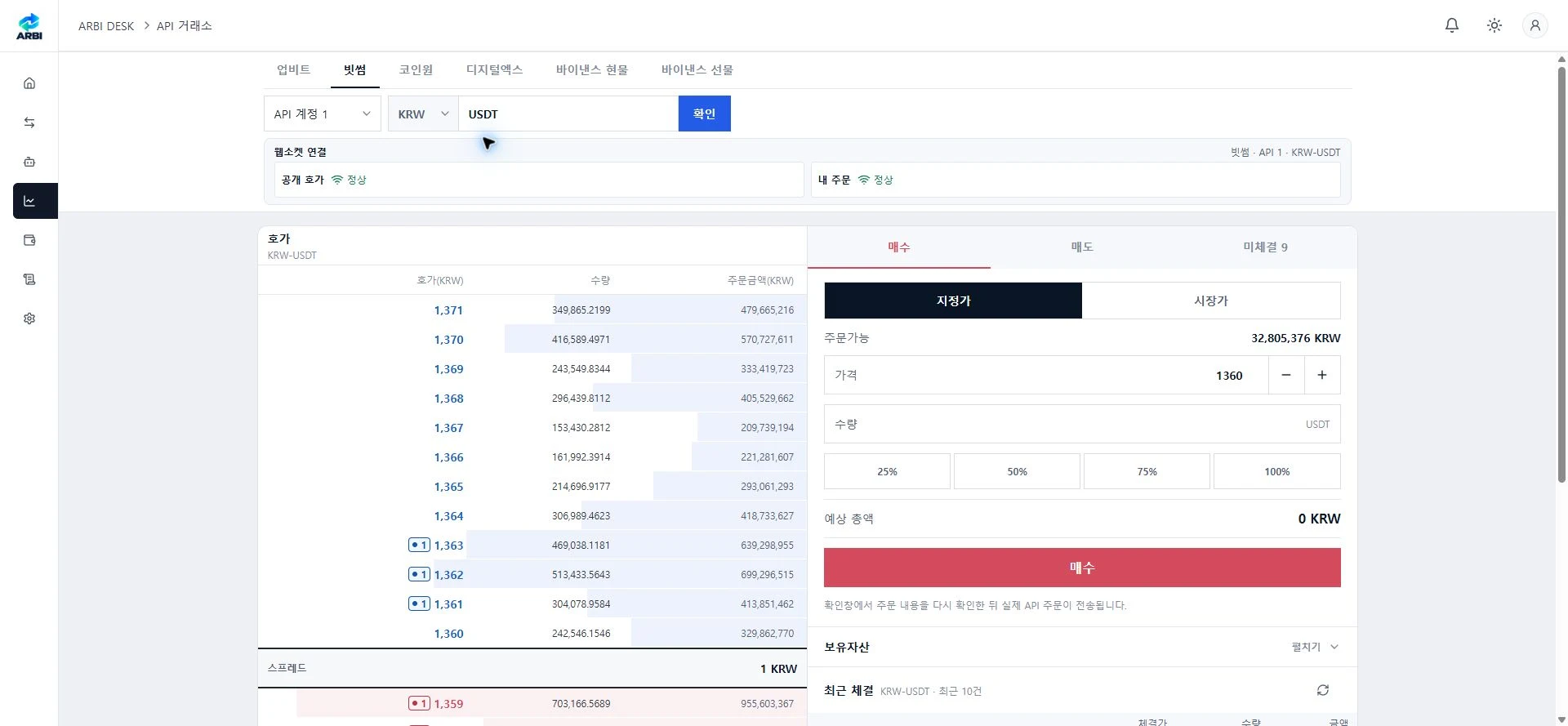Click quantity 349,865.2199 in orderbook

click(x=581, y=310)
